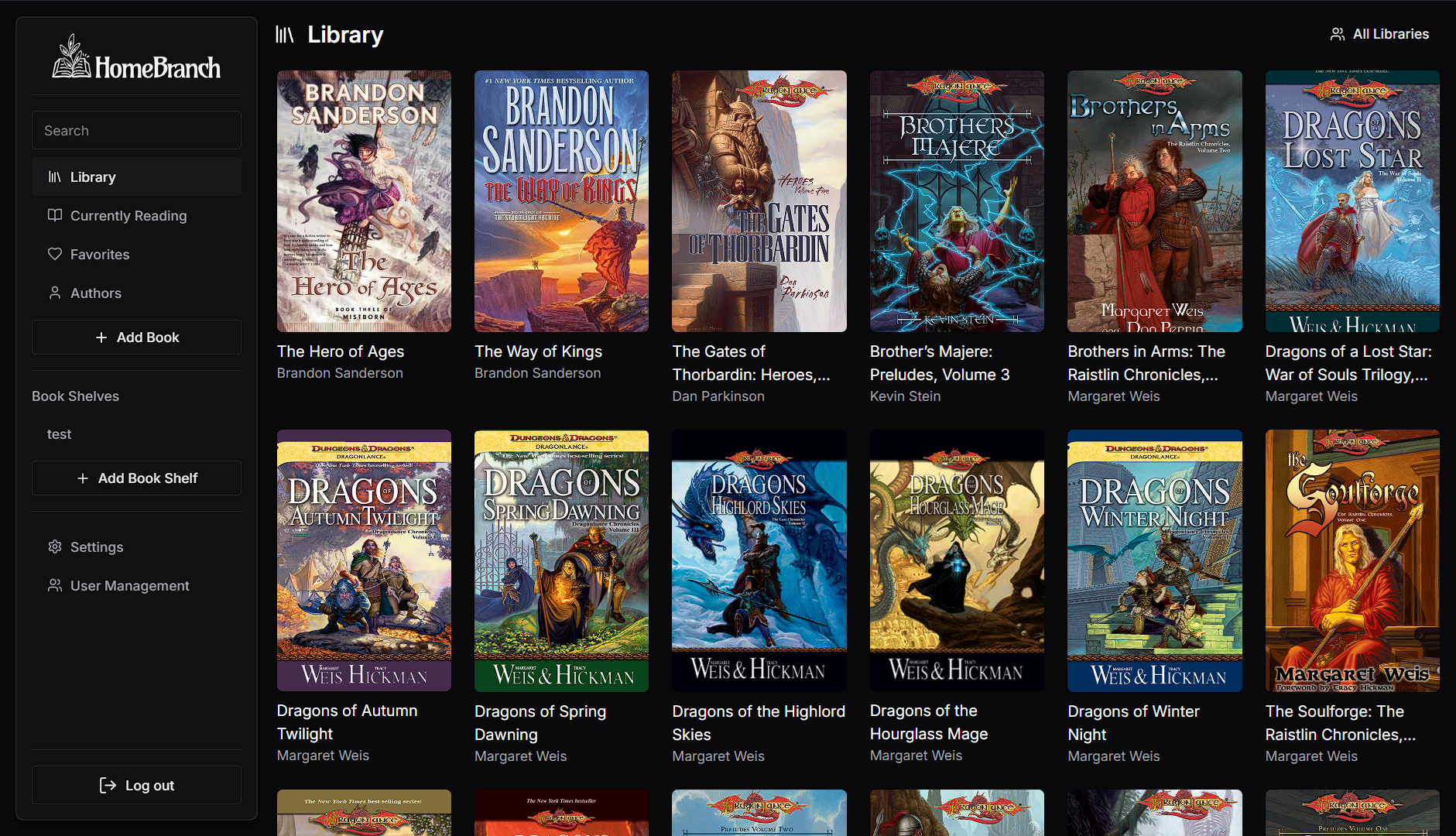This screenshot has width=1456, height=836.
Task: Click the User Management people icon
Action: tap(54, 585)
